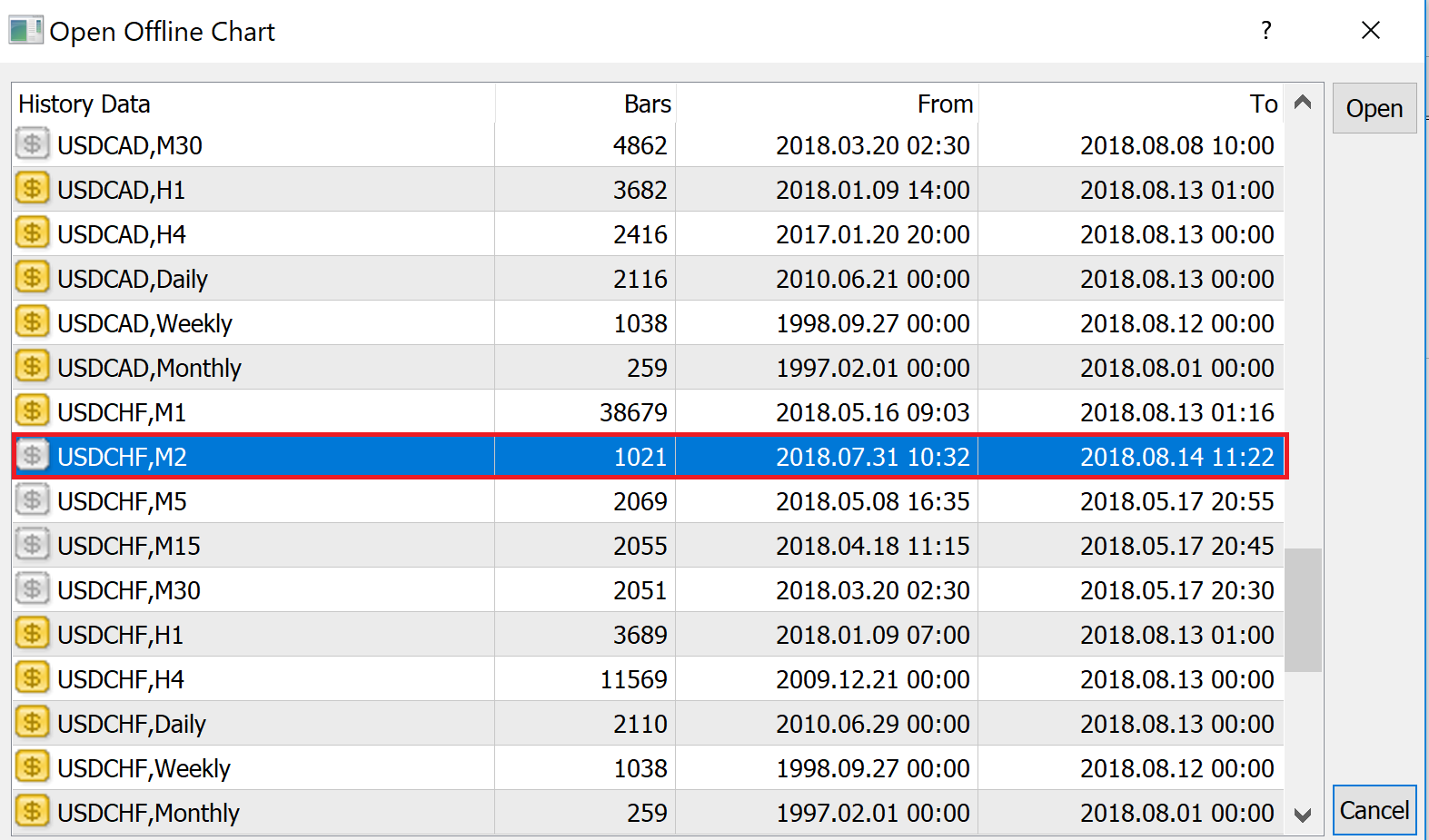
Task: Click the From date 2010.06.21 00:00
Action: click(873, 279)
